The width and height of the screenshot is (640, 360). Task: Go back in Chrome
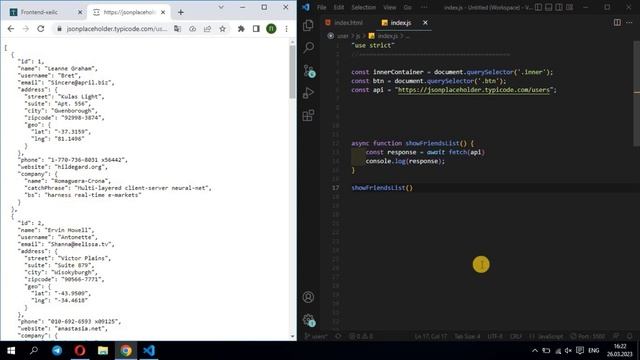[11, 29]
